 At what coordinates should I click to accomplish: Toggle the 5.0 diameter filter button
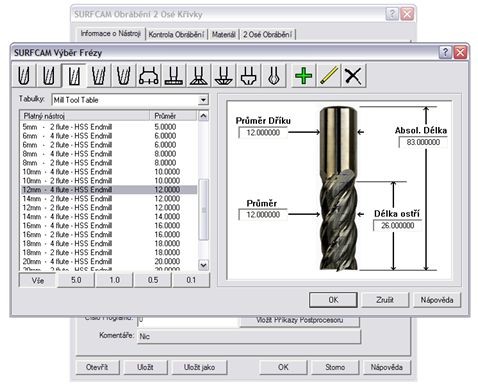pos(76,280)
